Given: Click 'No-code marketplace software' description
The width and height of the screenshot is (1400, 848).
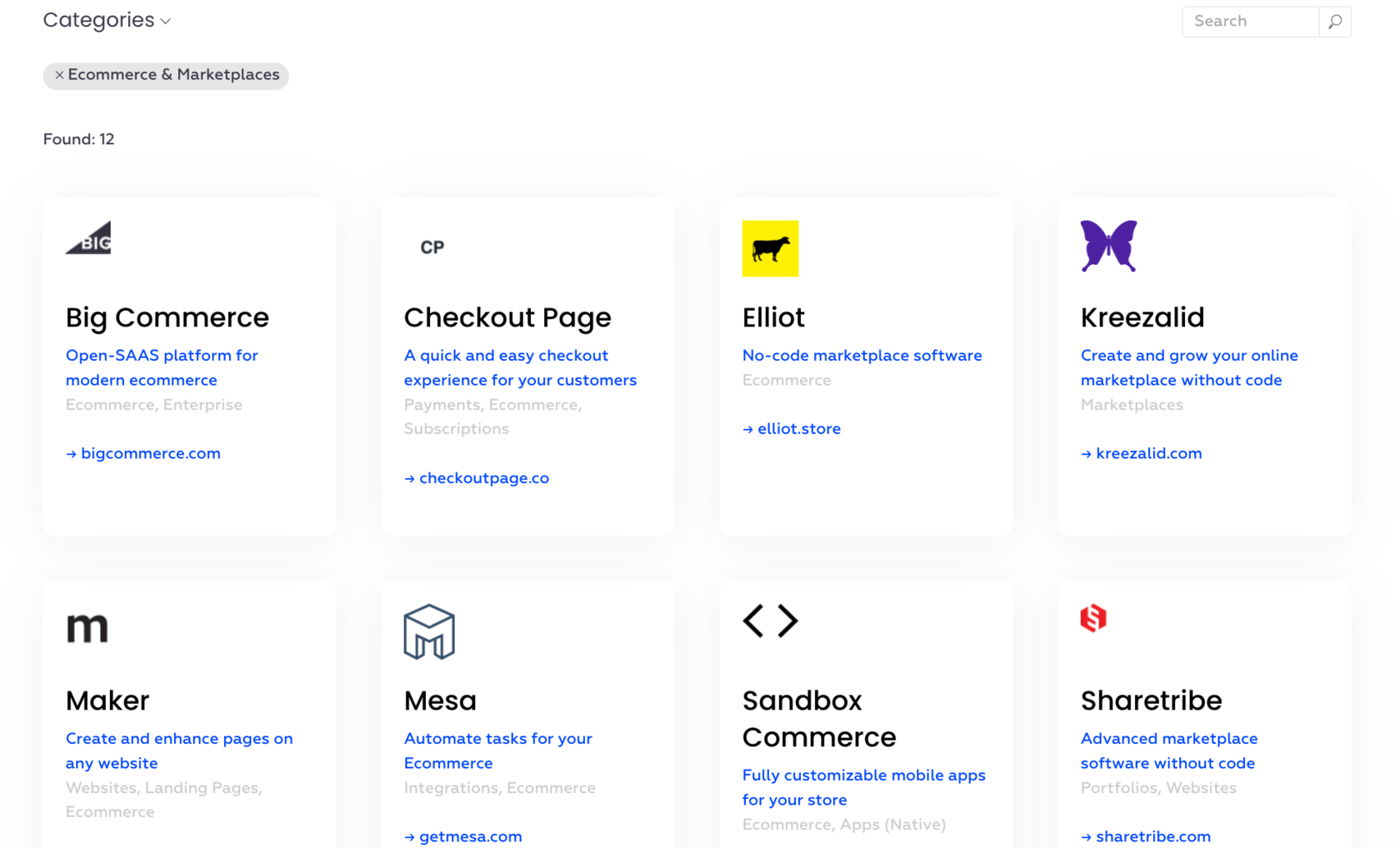Looking at the screenshot, I should (862, 356).
